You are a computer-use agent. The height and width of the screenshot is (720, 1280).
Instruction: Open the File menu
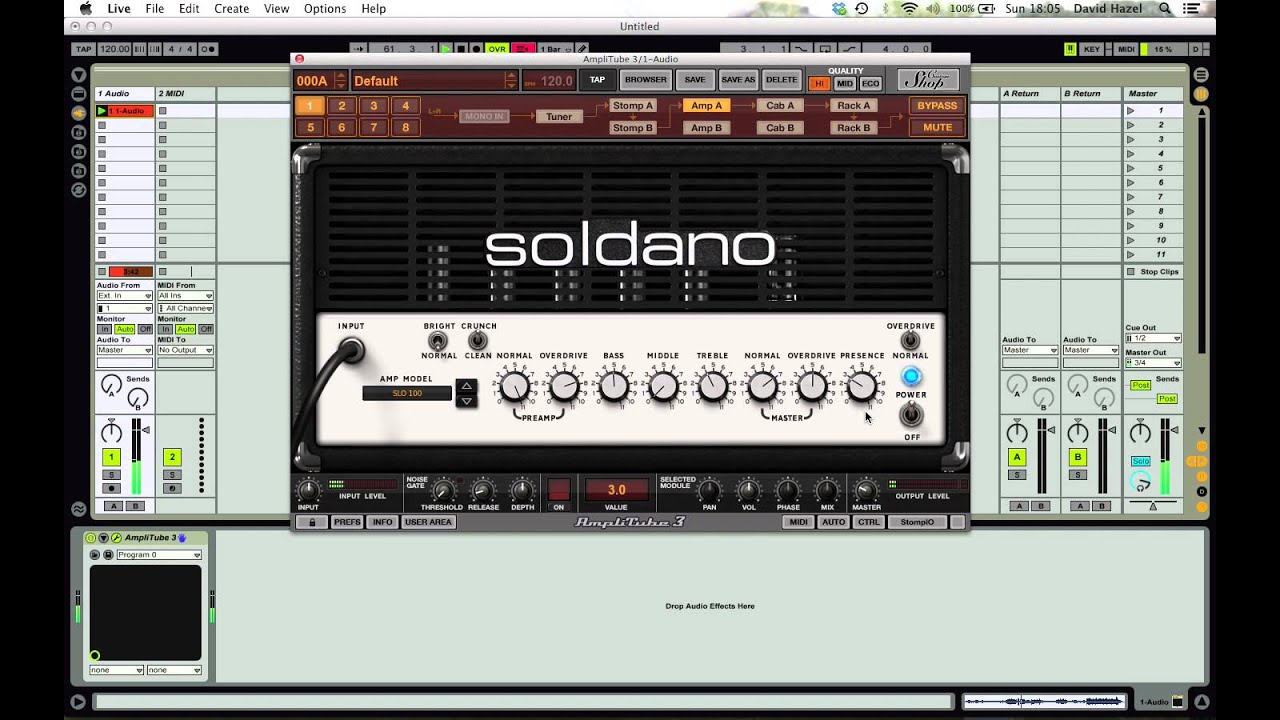click(154, 8)
